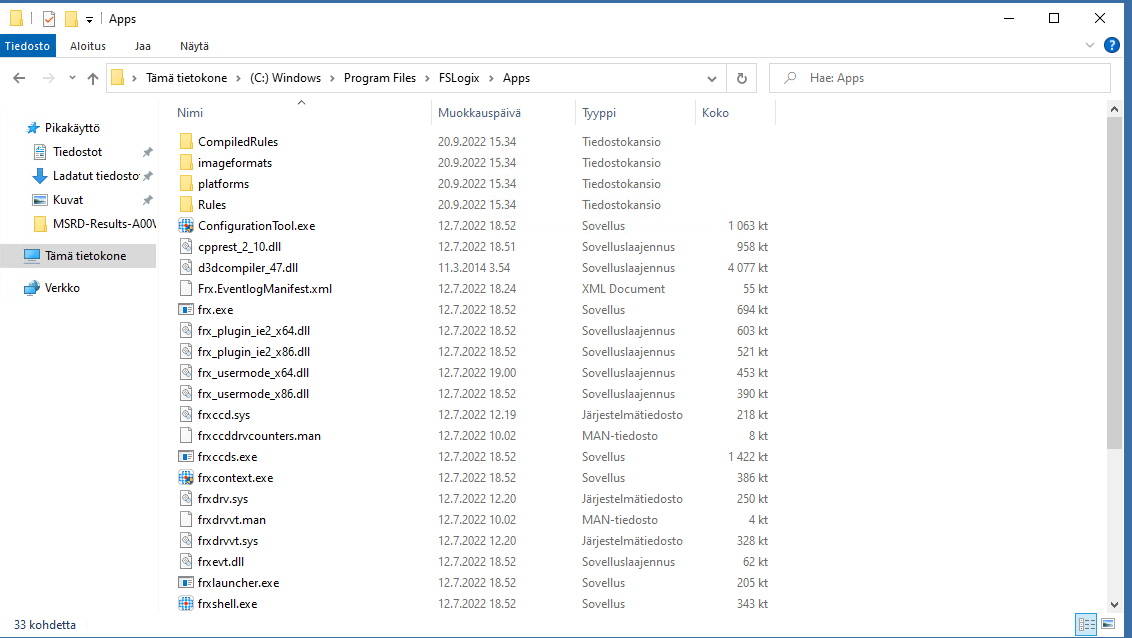This screenshot has width=1132, height=638.
Task: Open the address bar history dropdown
Action: (711, 77)
